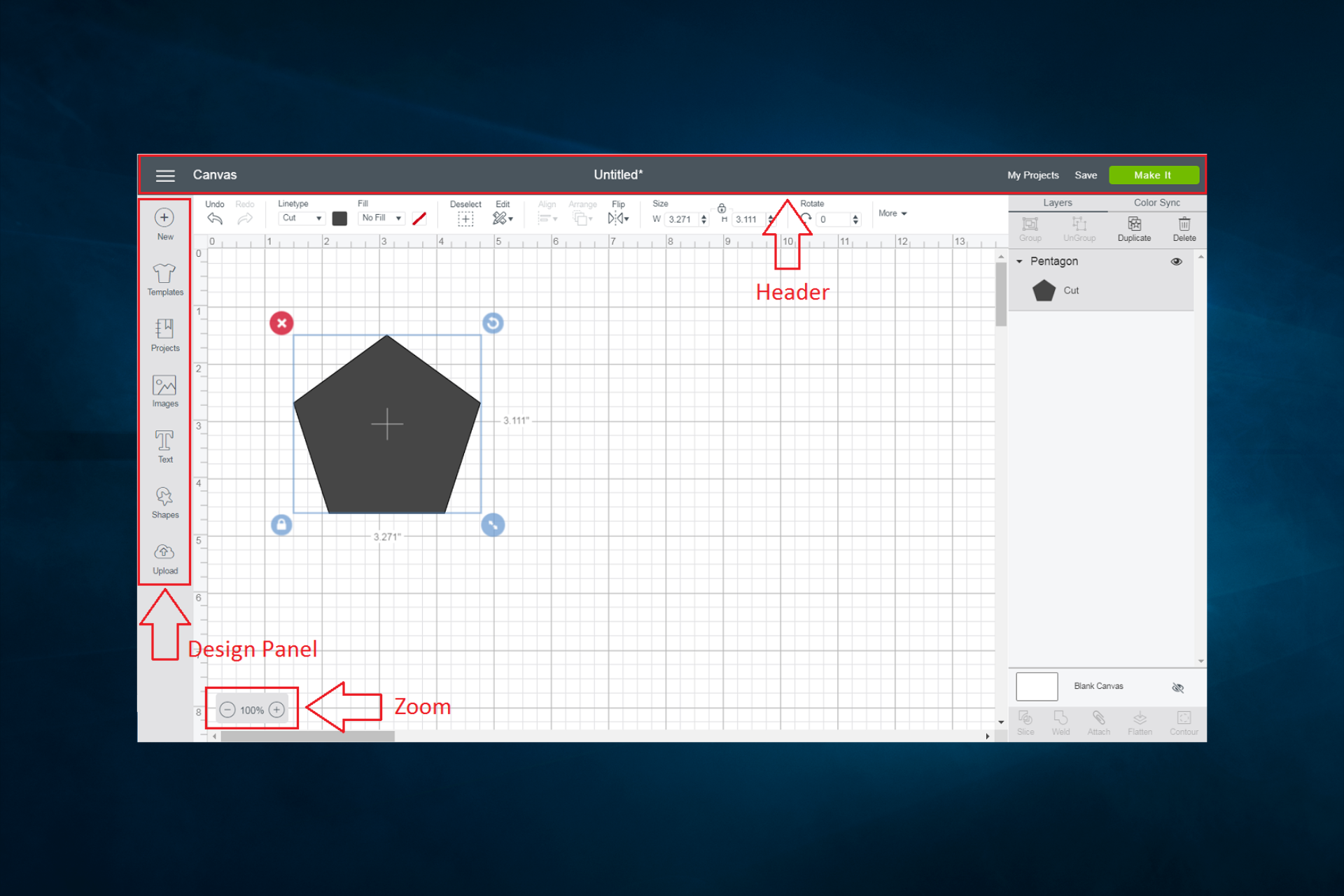Collapse the Pentagon layer group
1344x896 pixels.
pyautogui.click(x=1019, y=261)
